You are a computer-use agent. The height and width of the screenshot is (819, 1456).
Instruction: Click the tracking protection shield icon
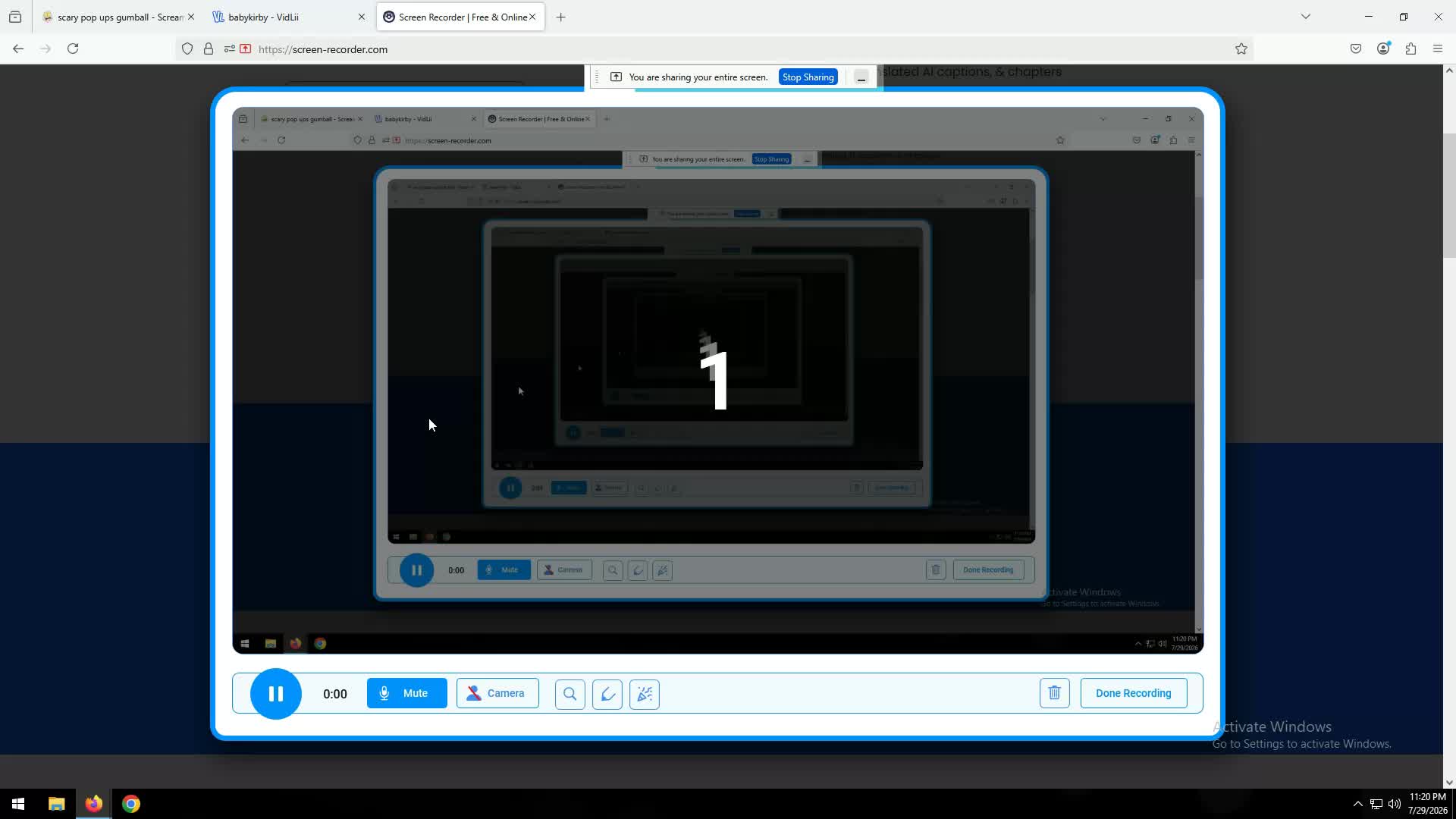[187, 49]
